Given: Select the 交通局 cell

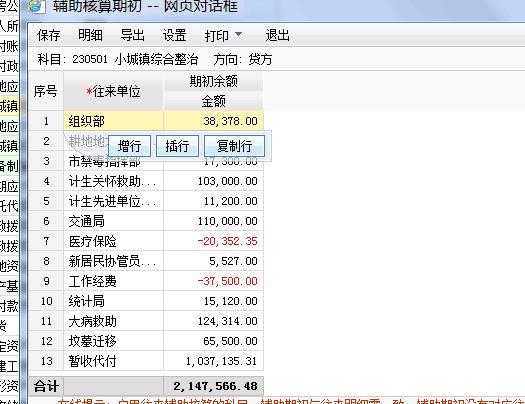Looking at the screenshot, I should coord(114,221).
